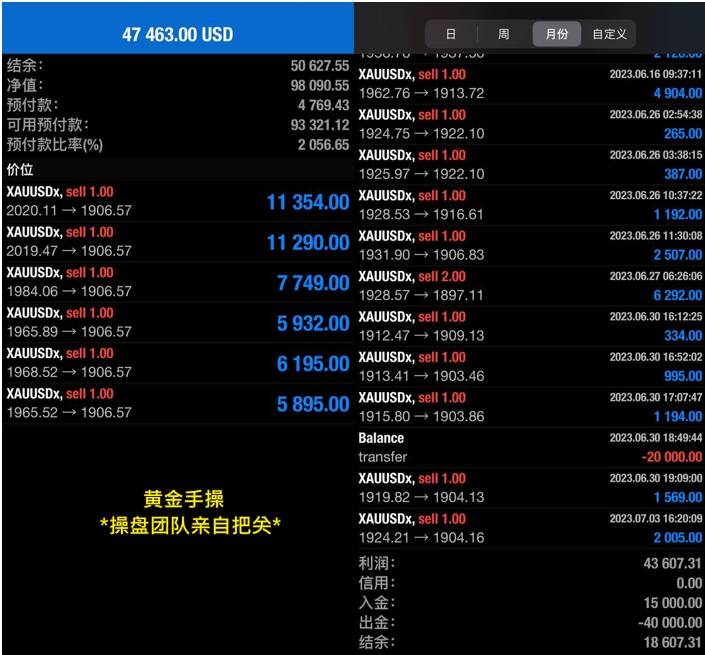Click the history 结余 value 18 607.31

click(672, 643)
